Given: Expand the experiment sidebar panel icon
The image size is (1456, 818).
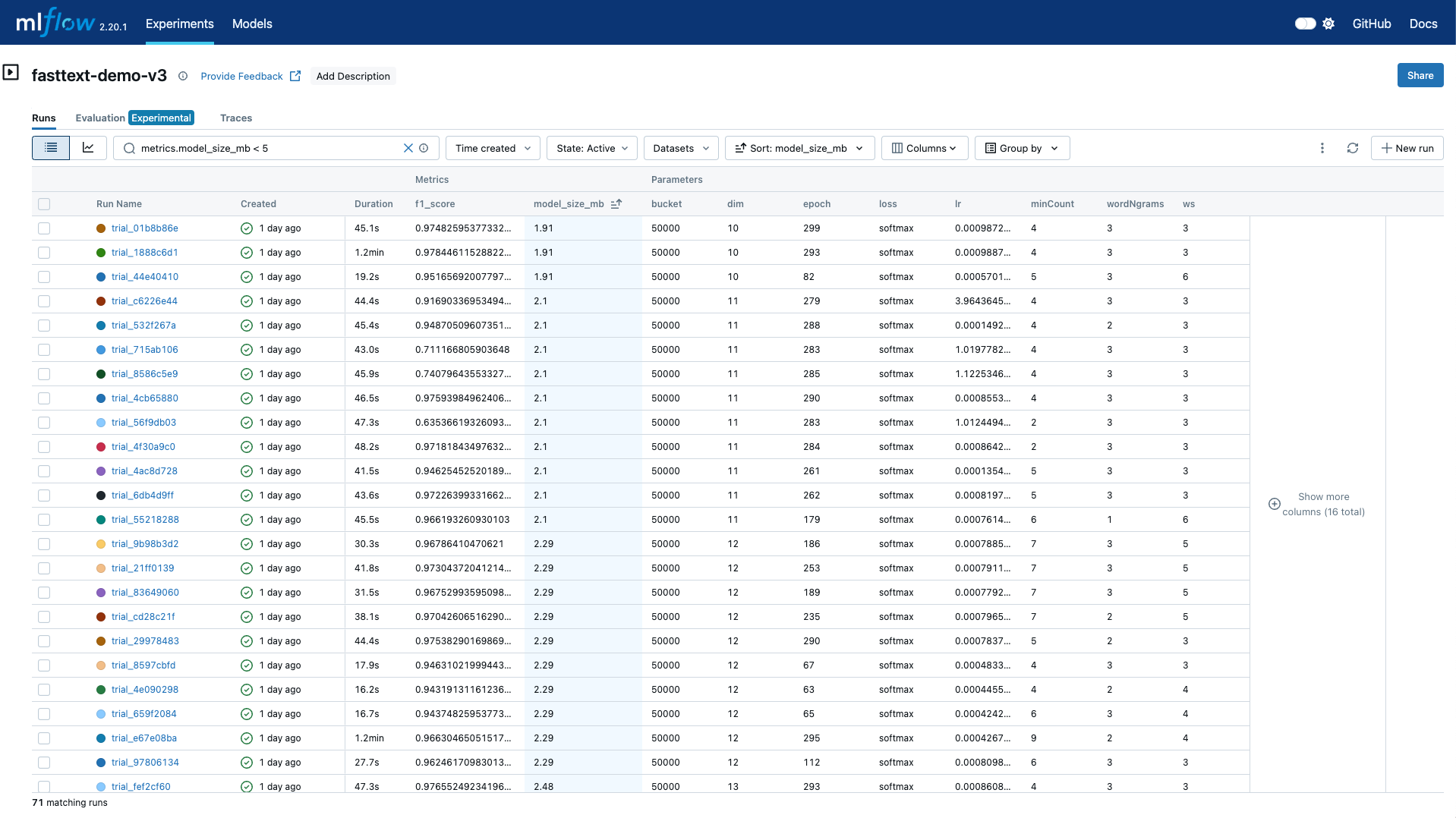Looking at the screenshot, I should 11,73.
